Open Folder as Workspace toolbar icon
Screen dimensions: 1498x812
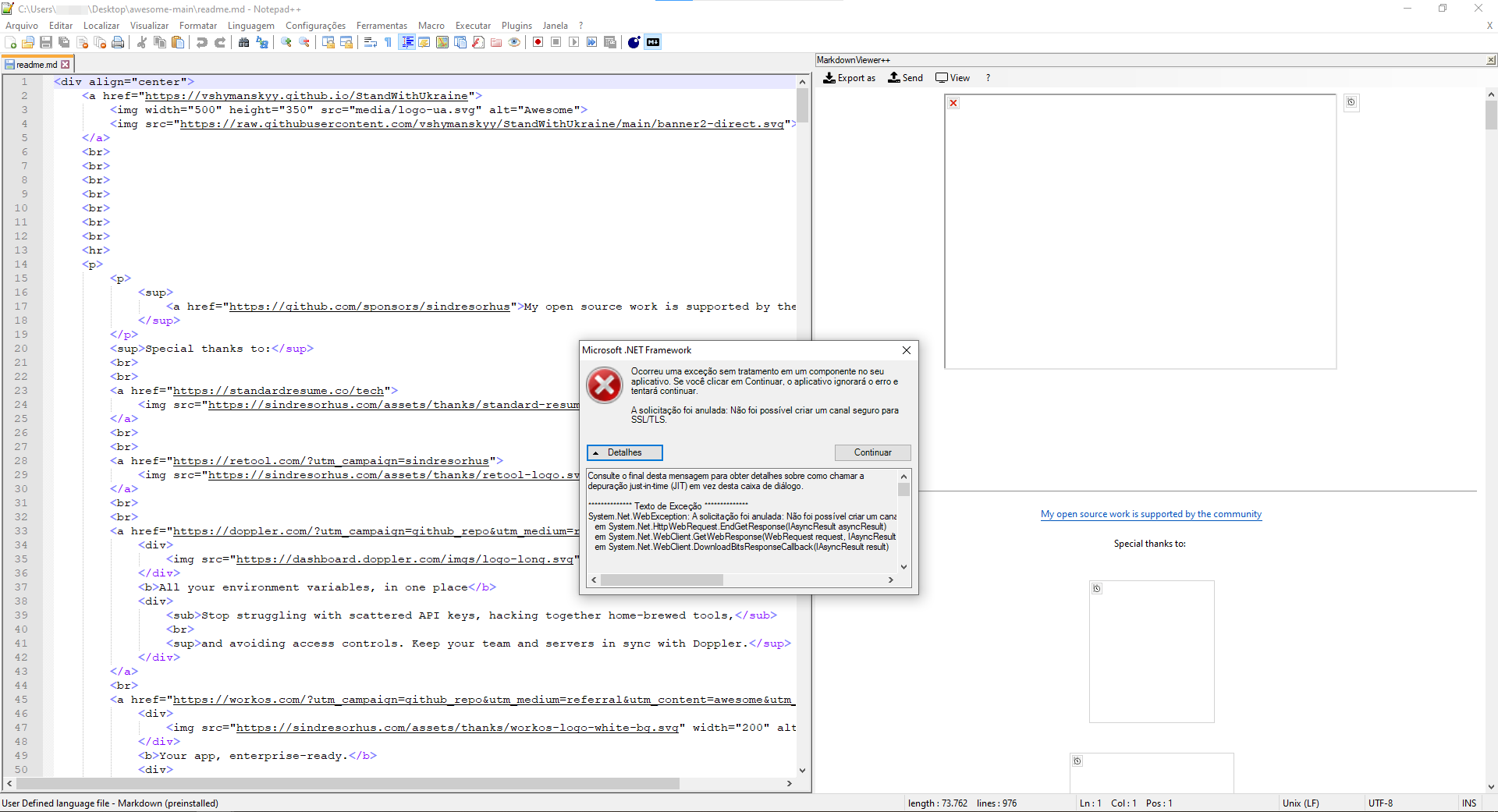(x=496, y=42)
